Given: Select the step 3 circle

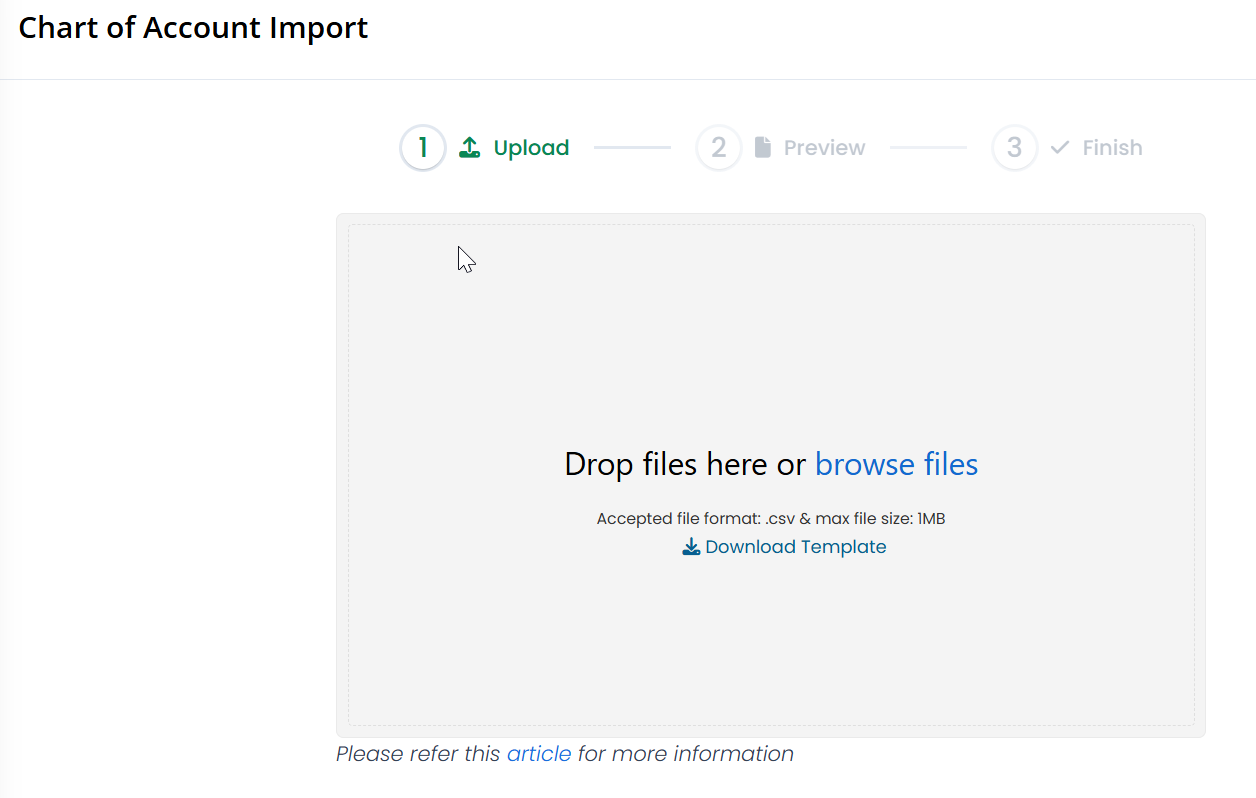Looking at the screenshot, I should 1015,148.
